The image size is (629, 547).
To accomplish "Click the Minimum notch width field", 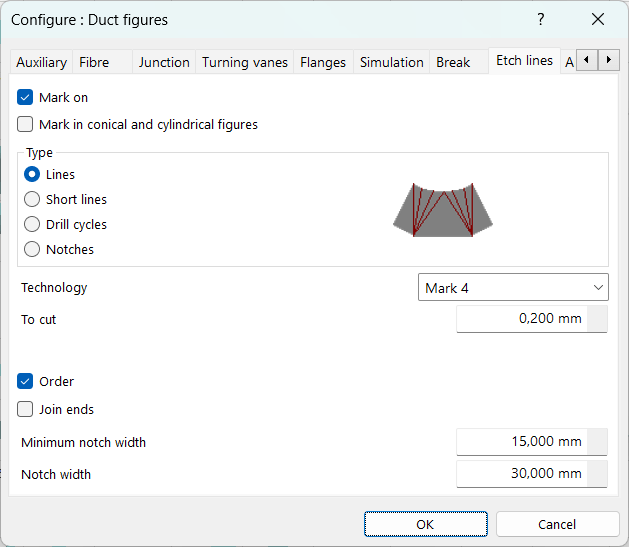I will [522, 442].
